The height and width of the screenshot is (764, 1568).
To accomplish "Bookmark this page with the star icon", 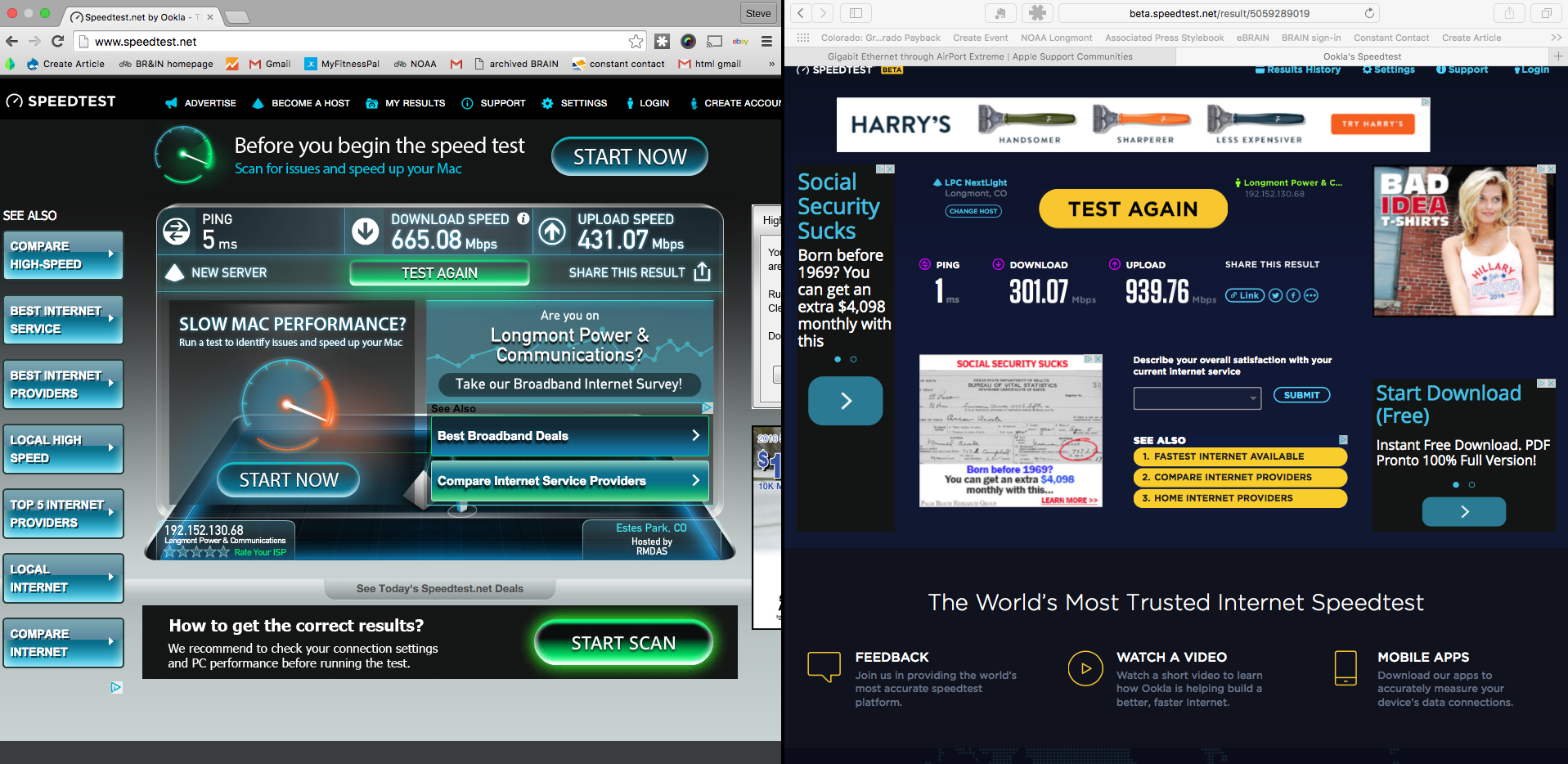I will (x=636, y=42).
